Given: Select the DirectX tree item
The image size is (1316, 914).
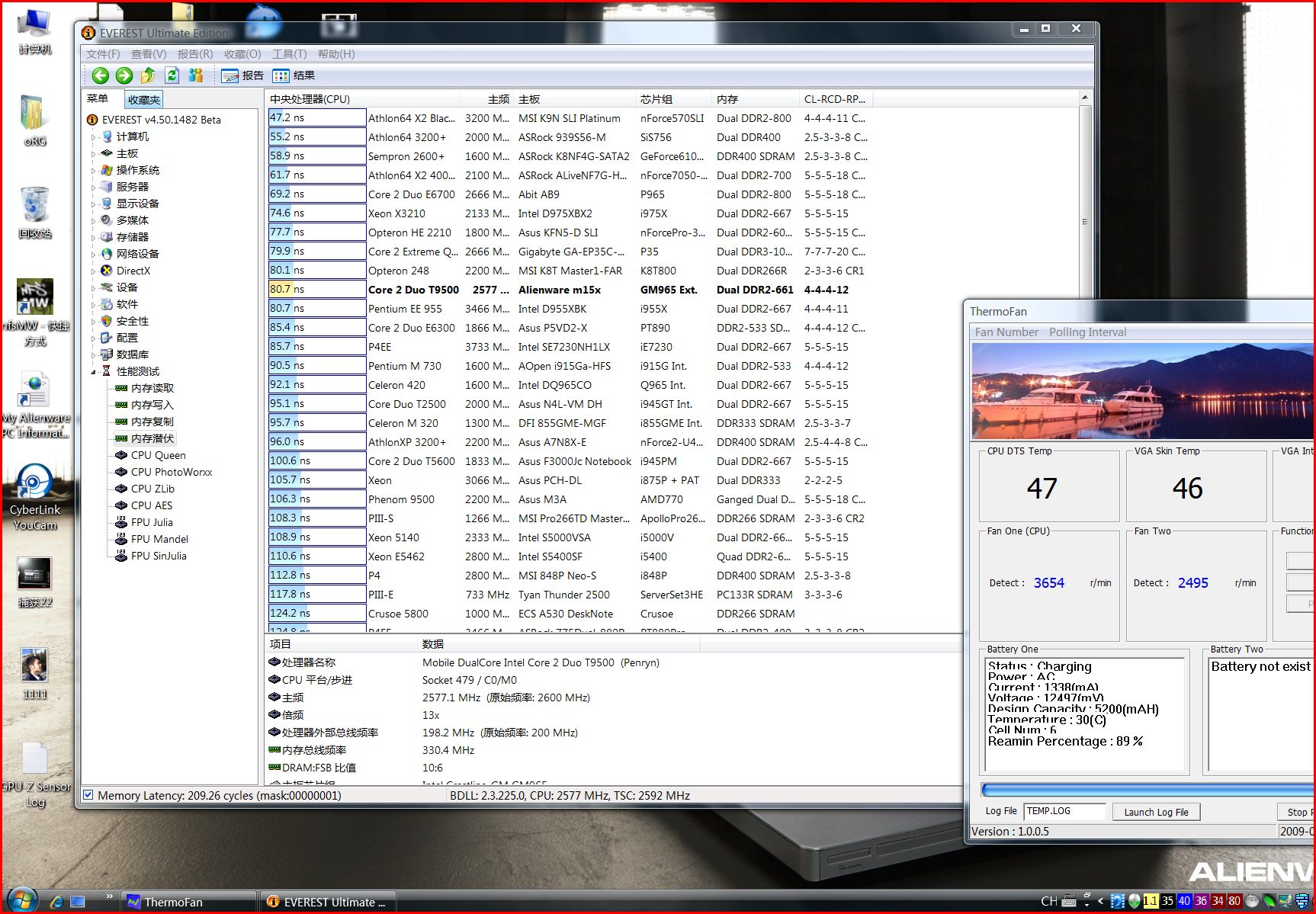Looking at the screenshot, I should [x=133, y=271].
